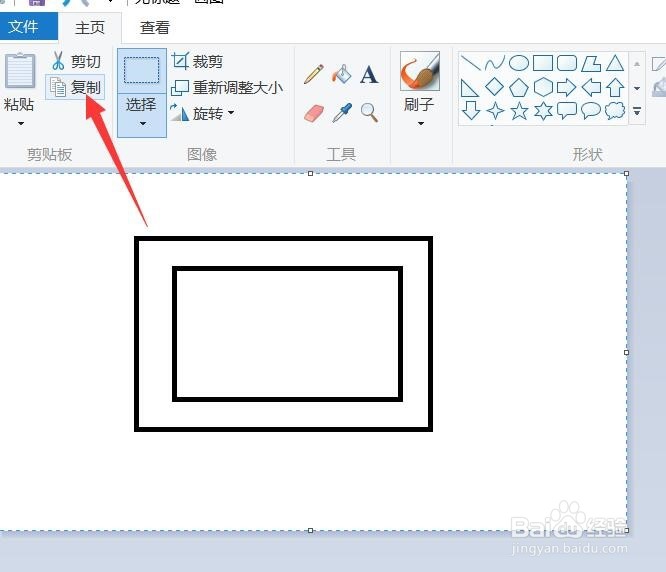Select the Up arrow shape
This screenshot has width=666, height=572.
pos(615,88)
